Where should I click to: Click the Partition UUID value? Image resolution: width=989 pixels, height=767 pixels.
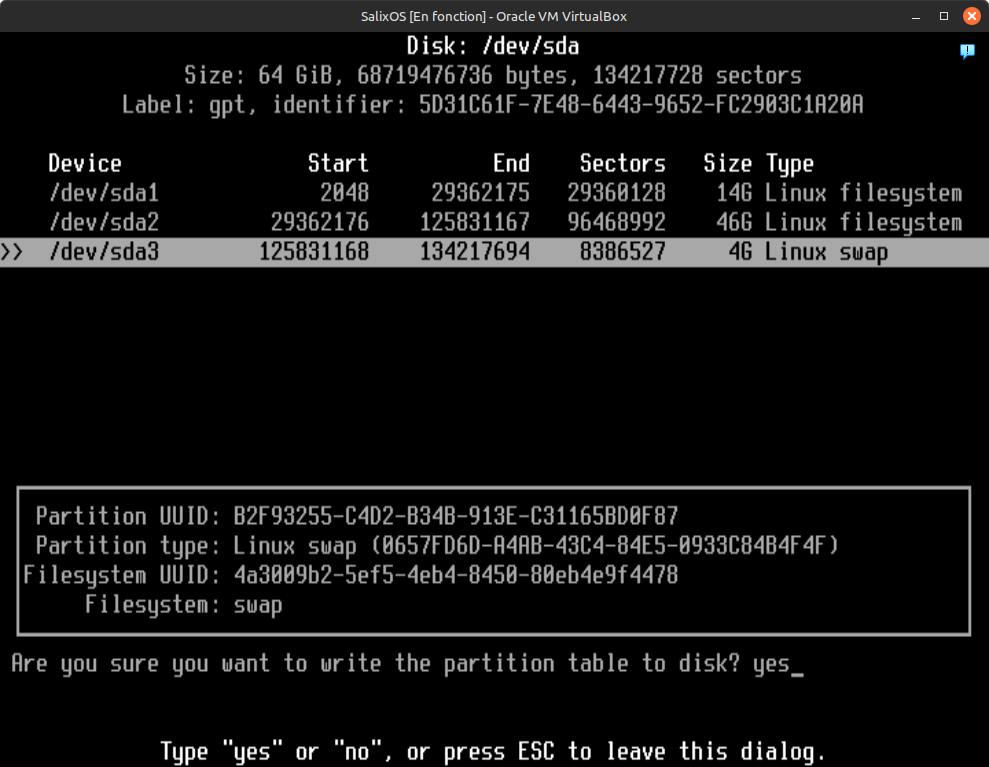tap(456, 516)
